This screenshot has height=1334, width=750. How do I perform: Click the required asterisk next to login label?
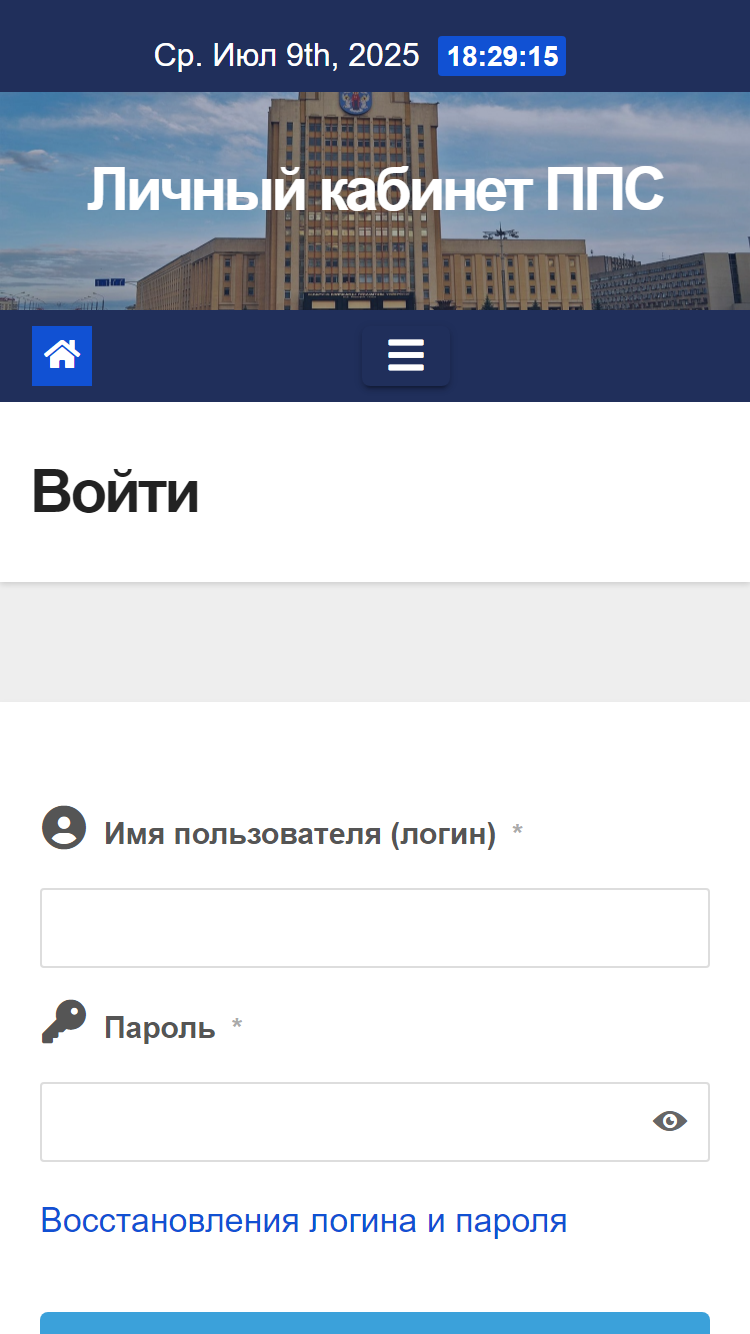click(x=517, y=832)
